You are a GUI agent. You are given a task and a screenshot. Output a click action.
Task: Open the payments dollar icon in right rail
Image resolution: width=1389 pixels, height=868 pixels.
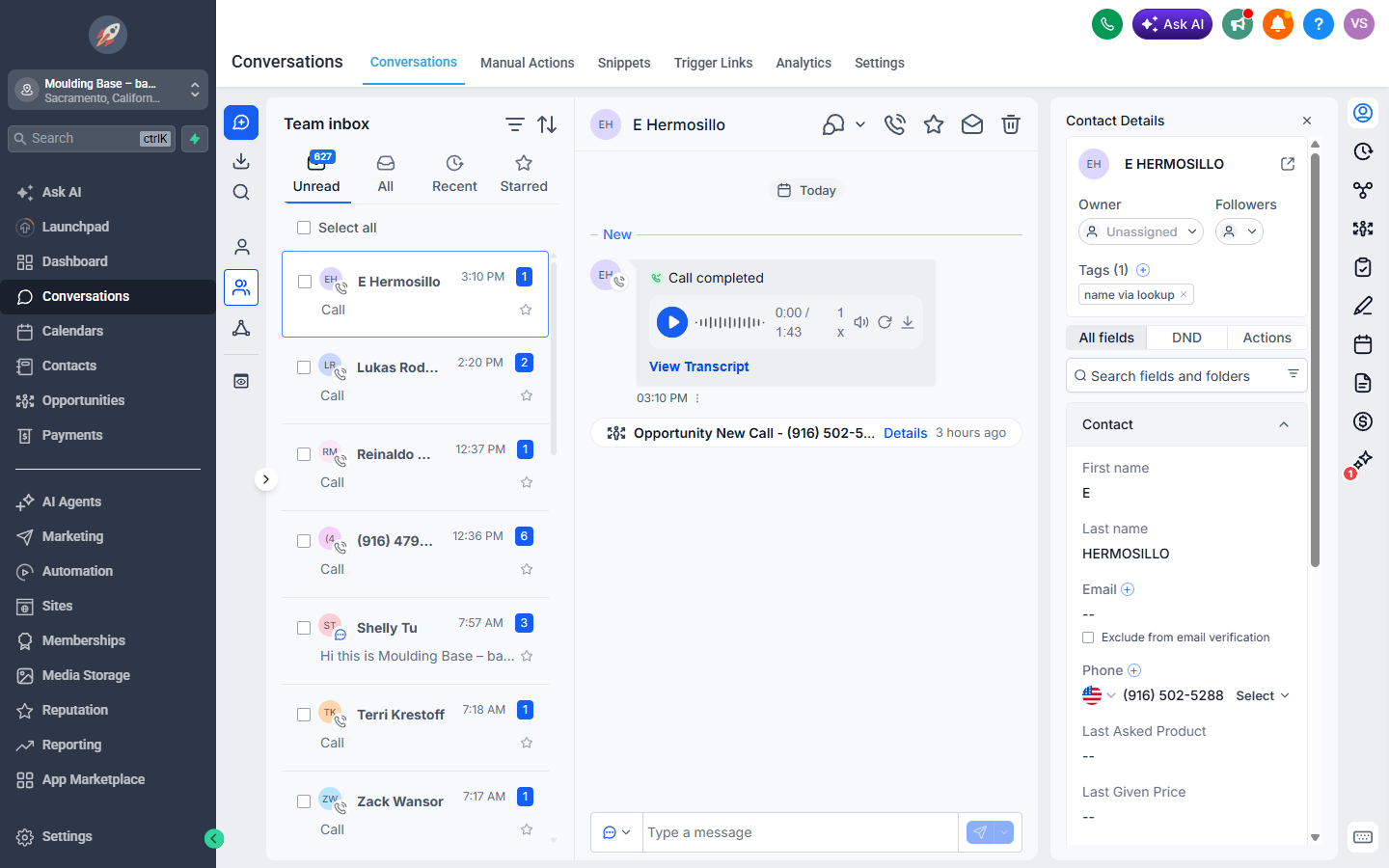1363,421
